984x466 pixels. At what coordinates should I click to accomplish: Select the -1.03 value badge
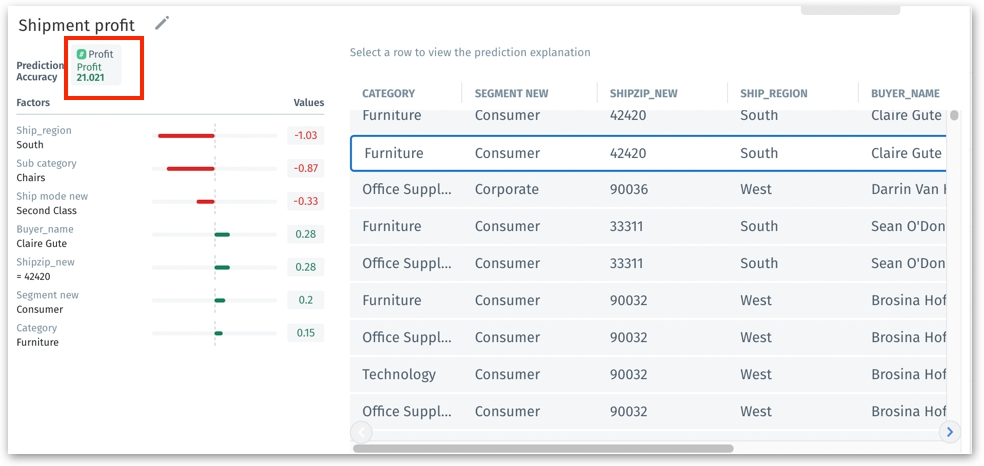pos(305,135)
